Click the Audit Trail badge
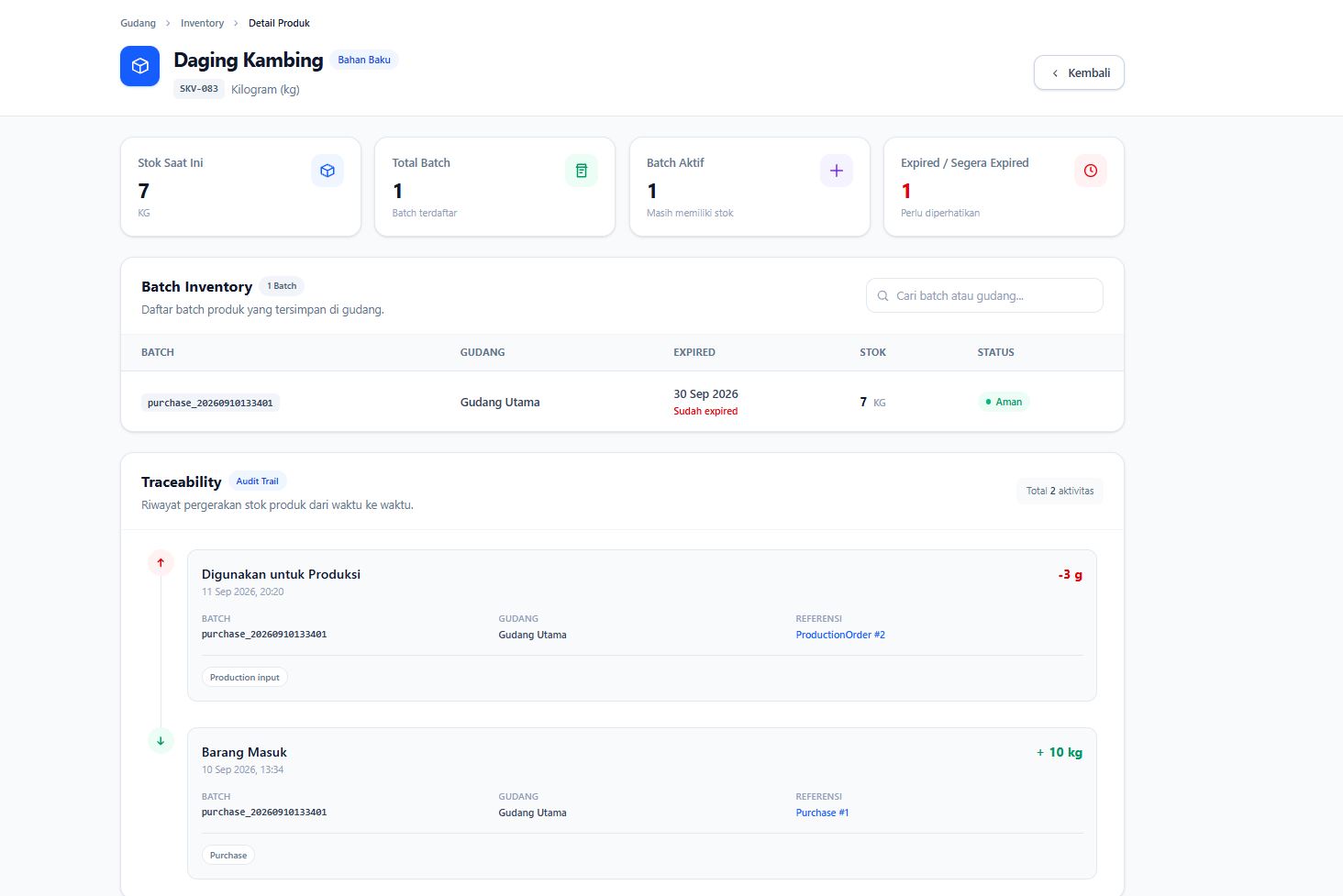1343x896 pixels. pyautogui.click(x=257, y=481)
